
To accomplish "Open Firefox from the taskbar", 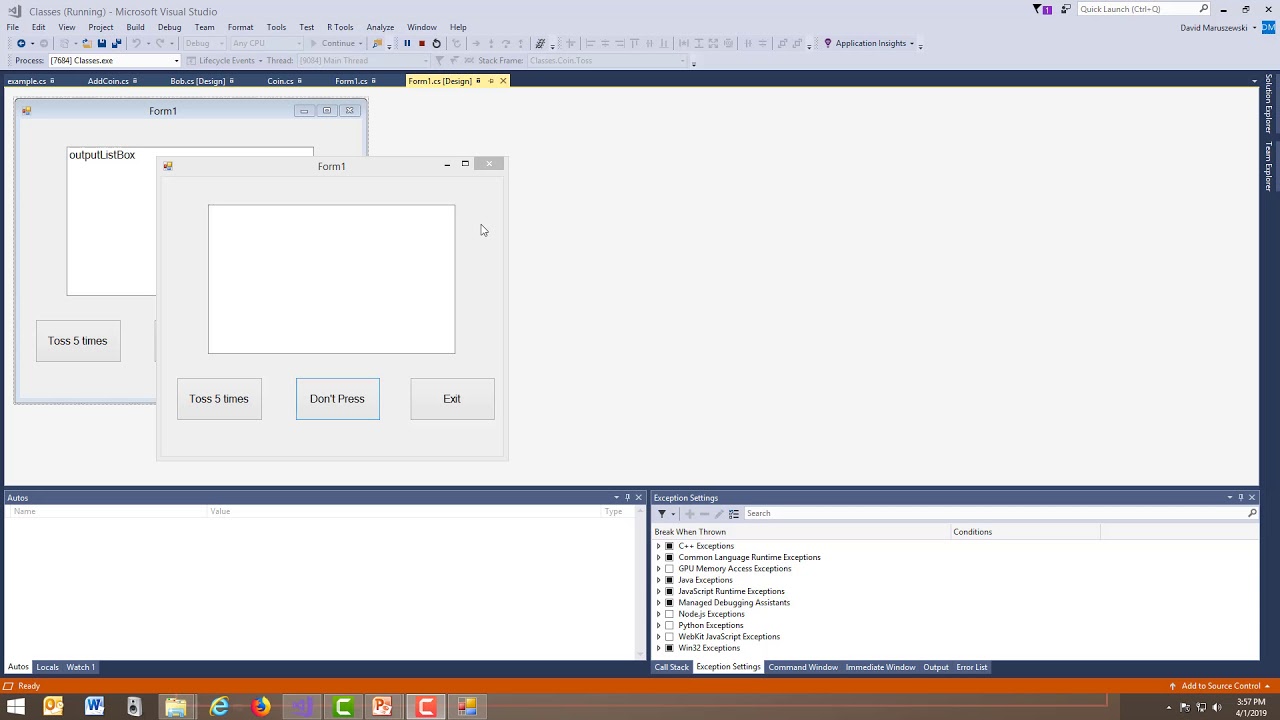I will click(x=260, y=707).
